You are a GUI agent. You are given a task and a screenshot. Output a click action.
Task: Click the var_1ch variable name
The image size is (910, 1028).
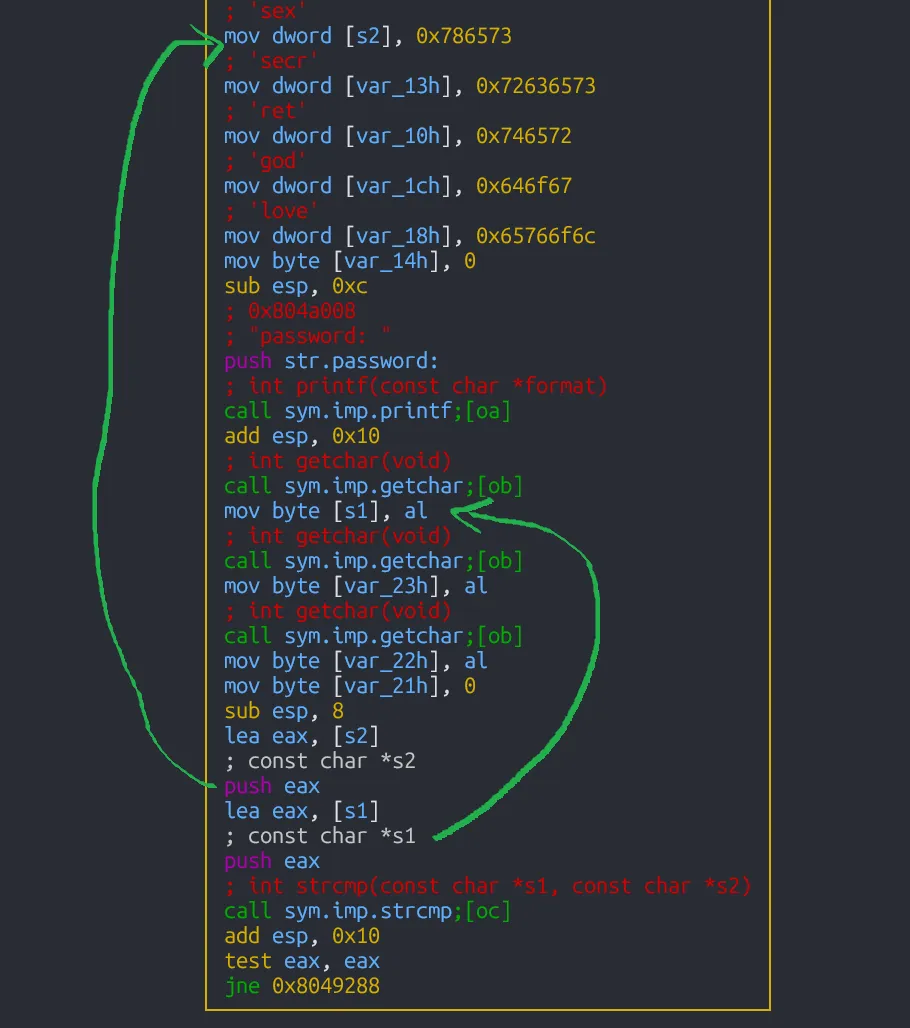402,186
